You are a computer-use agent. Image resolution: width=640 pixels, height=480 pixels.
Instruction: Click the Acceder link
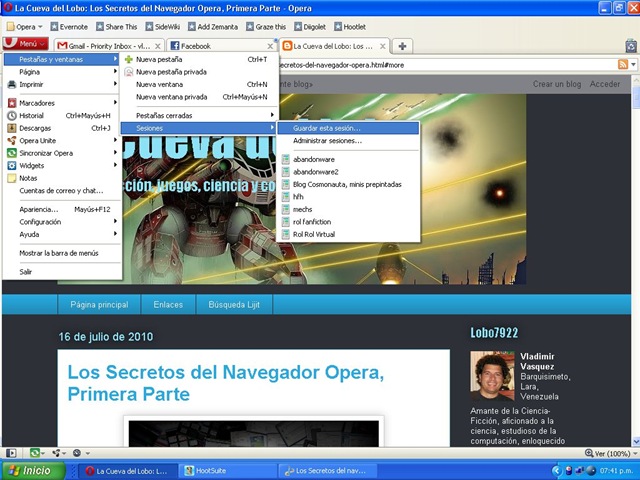click(x=604, y=84)
